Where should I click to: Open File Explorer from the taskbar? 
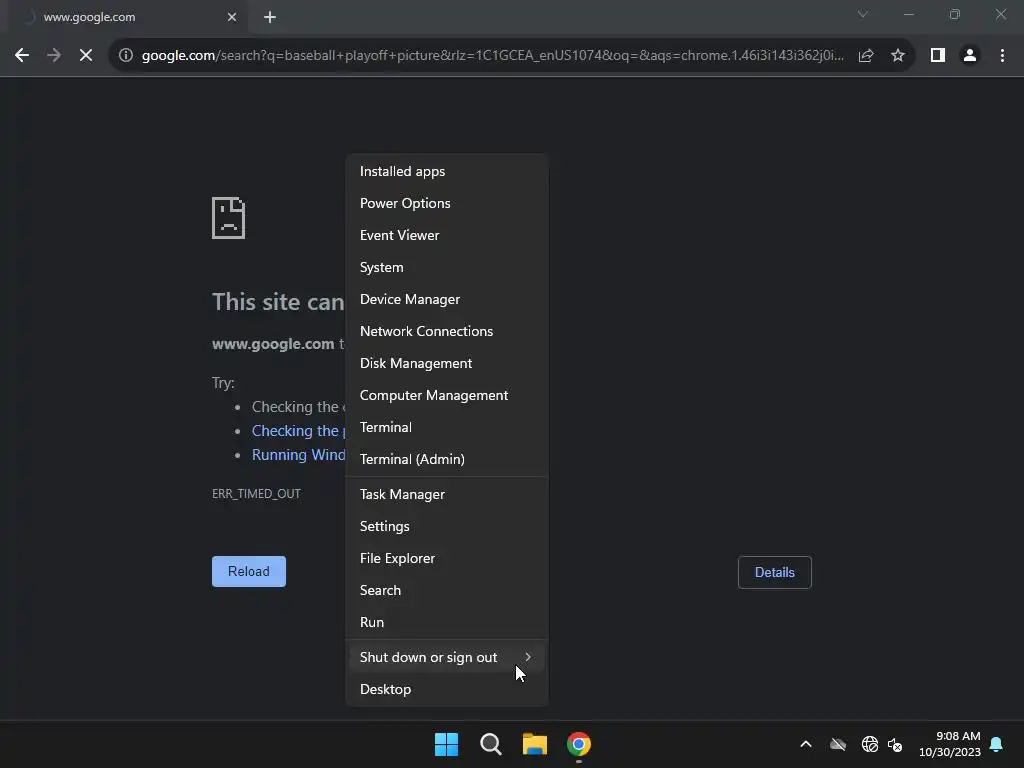pos(535,744)
